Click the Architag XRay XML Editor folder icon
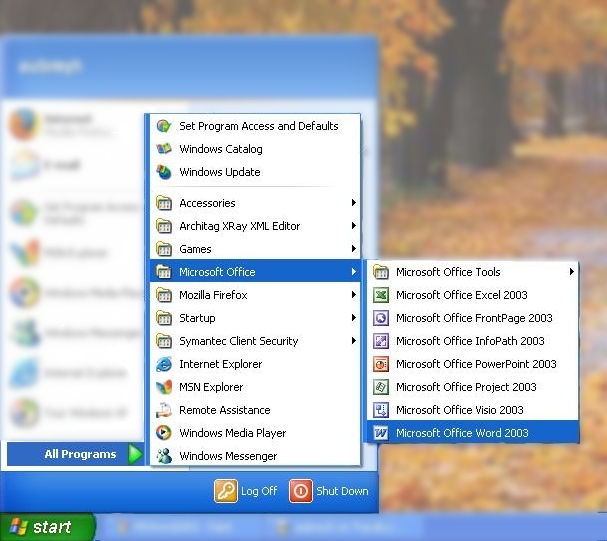Screen dimensions: 607x541 (x=164, y=226)
